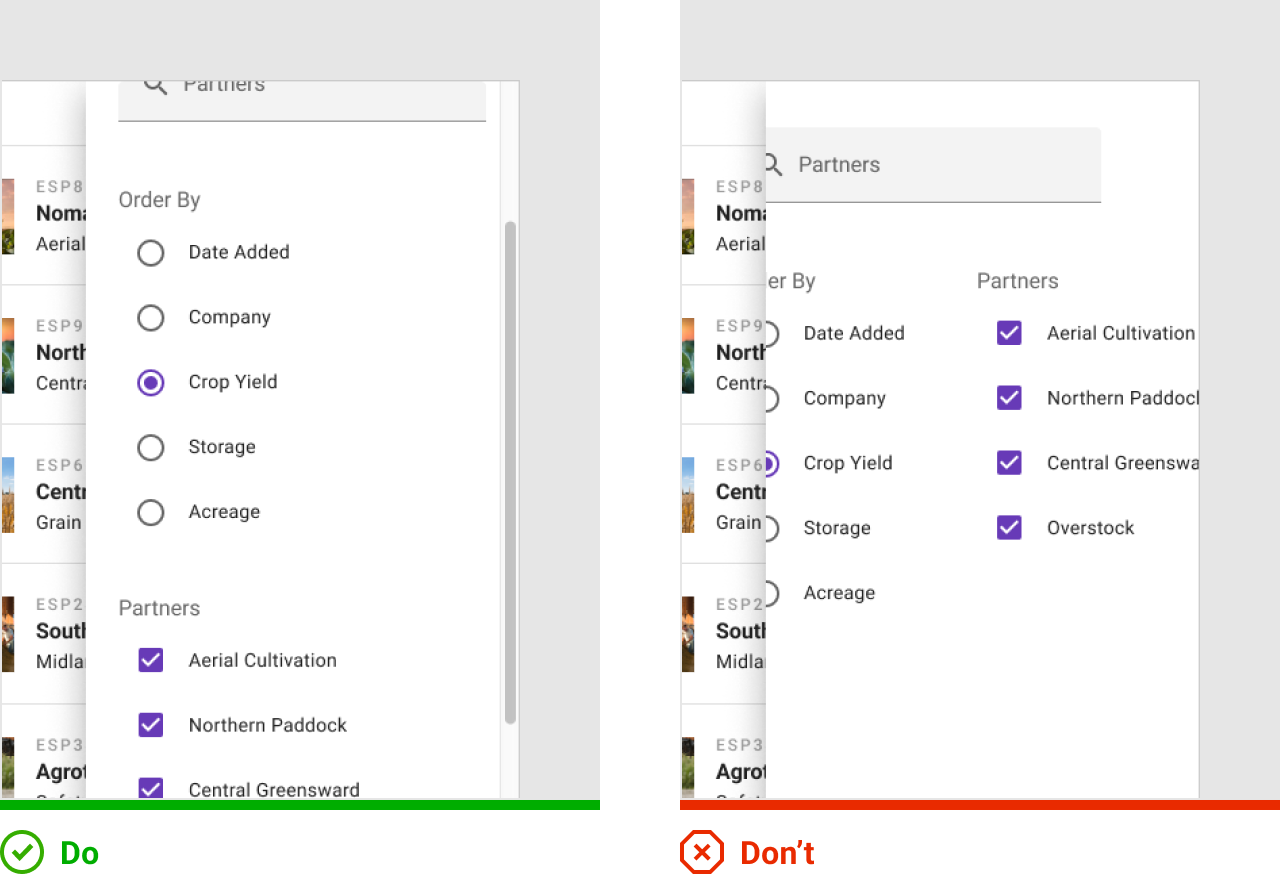The image size is (1280, 890).
Task: Choose the Storage option in right panel
Action: coord(836,528)
